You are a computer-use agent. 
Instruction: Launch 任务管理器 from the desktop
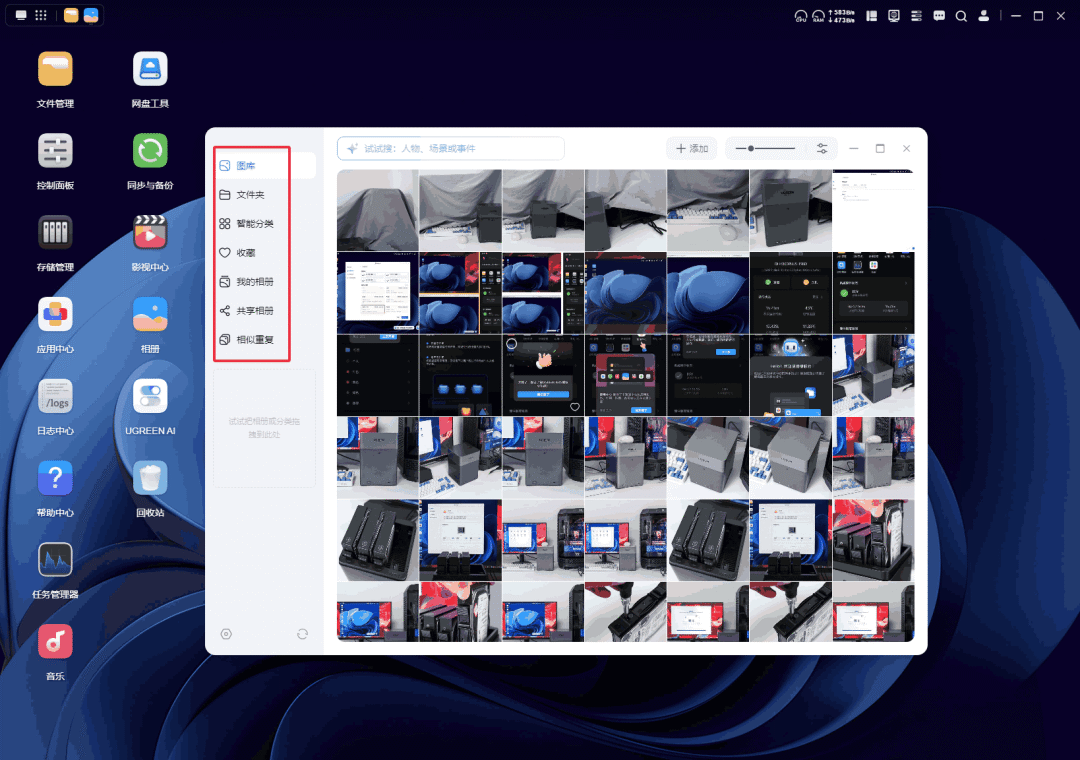[x=55, y=559]
